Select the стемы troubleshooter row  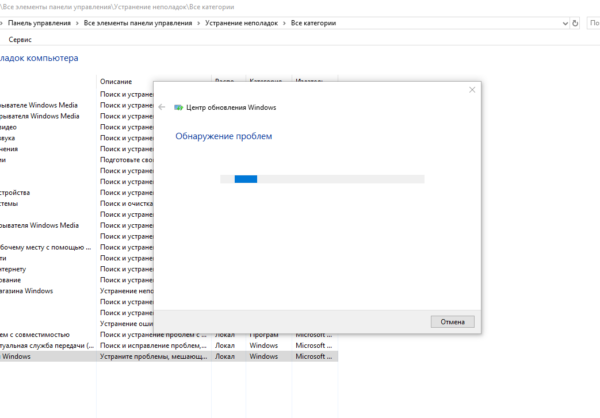click(77, 204)
